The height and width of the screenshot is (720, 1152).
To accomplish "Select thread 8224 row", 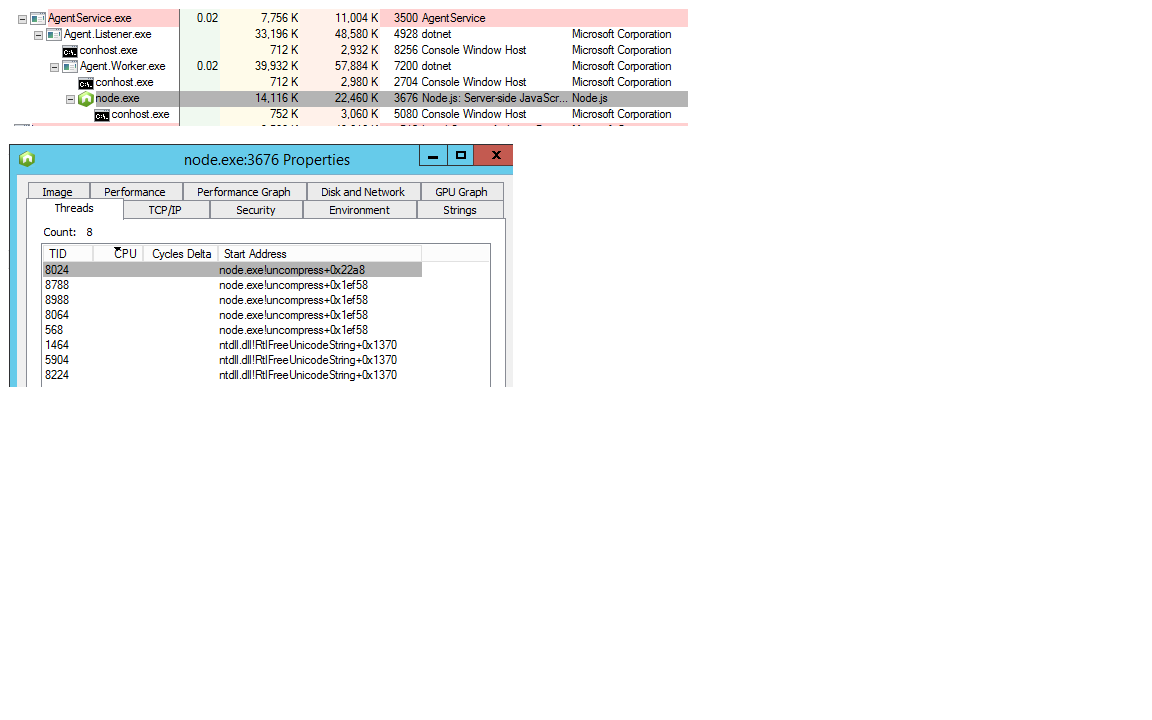I will tap(232, 375).
